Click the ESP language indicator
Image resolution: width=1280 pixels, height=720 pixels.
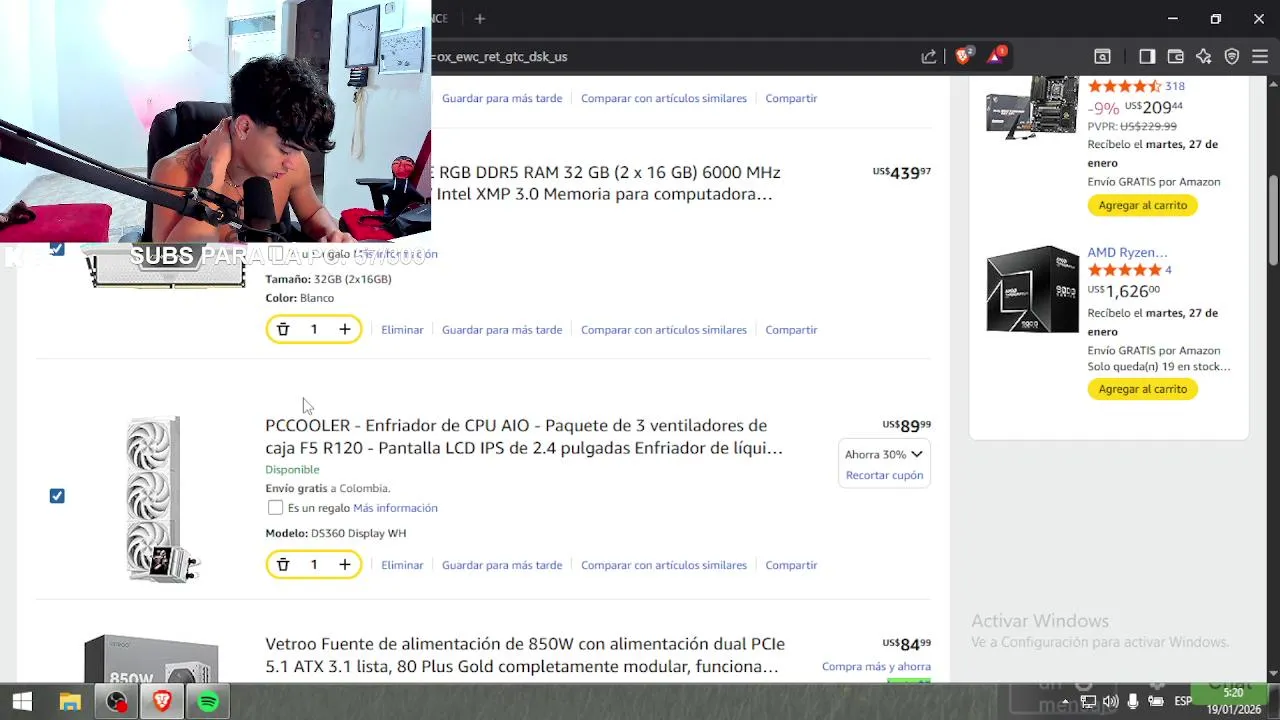click(1183, 702)
